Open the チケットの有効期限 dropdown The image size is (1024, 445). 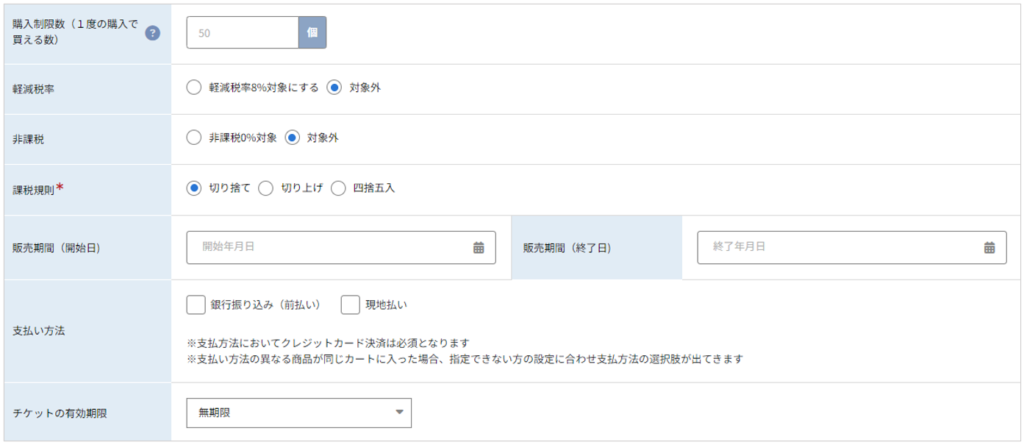[299, 413]
